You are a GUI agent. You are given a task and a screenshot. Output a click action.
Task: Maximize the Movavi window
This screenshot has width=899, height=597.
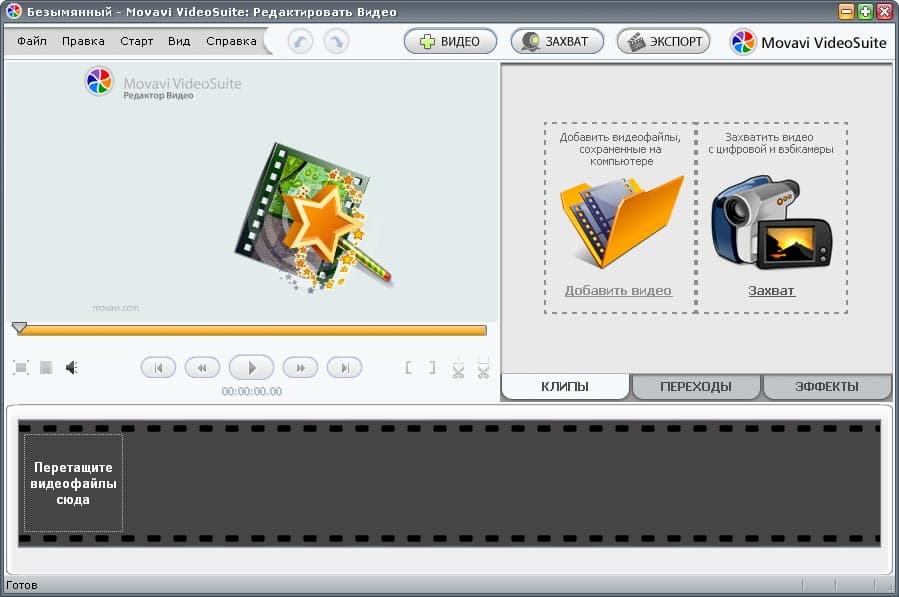click(x=865, y=11)
